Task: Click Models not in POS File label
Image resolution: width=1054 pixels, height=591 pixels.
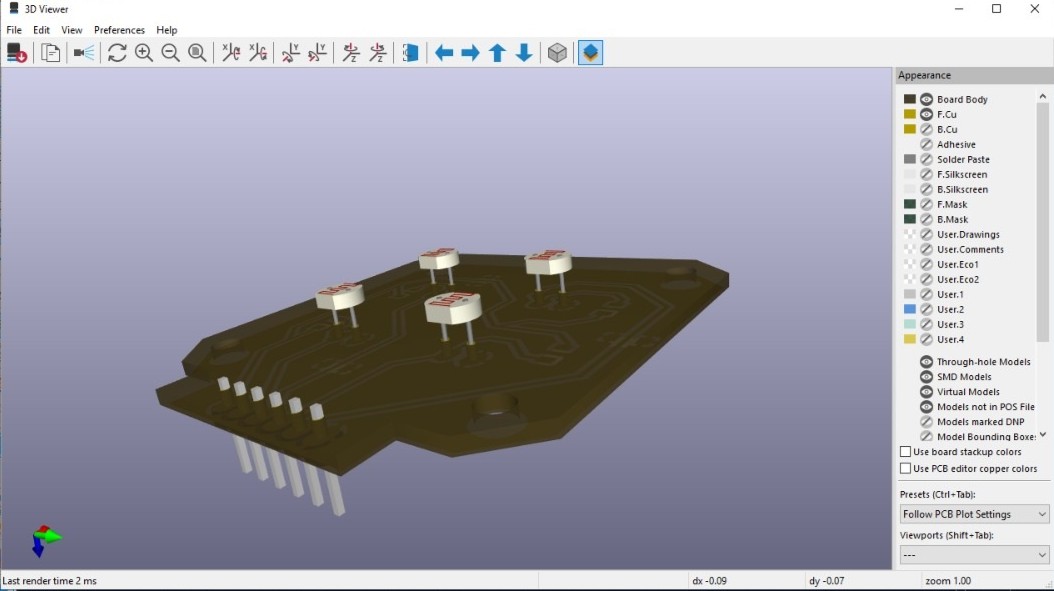Action: (985, 407)
